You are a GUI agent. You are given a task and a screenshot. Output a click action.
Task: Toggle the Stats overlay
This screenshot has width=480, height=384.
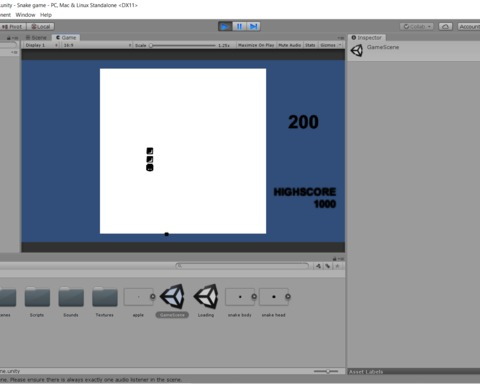(310, 45)
